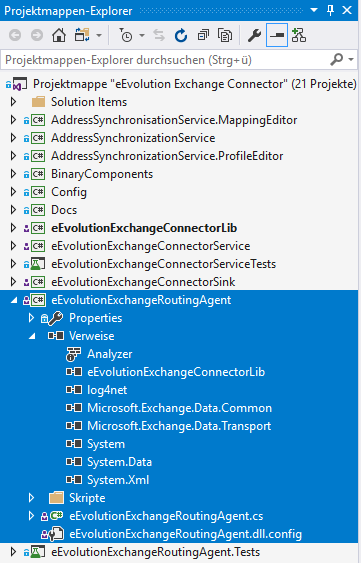
Task: Select the log4net reference
Action: 107,390
